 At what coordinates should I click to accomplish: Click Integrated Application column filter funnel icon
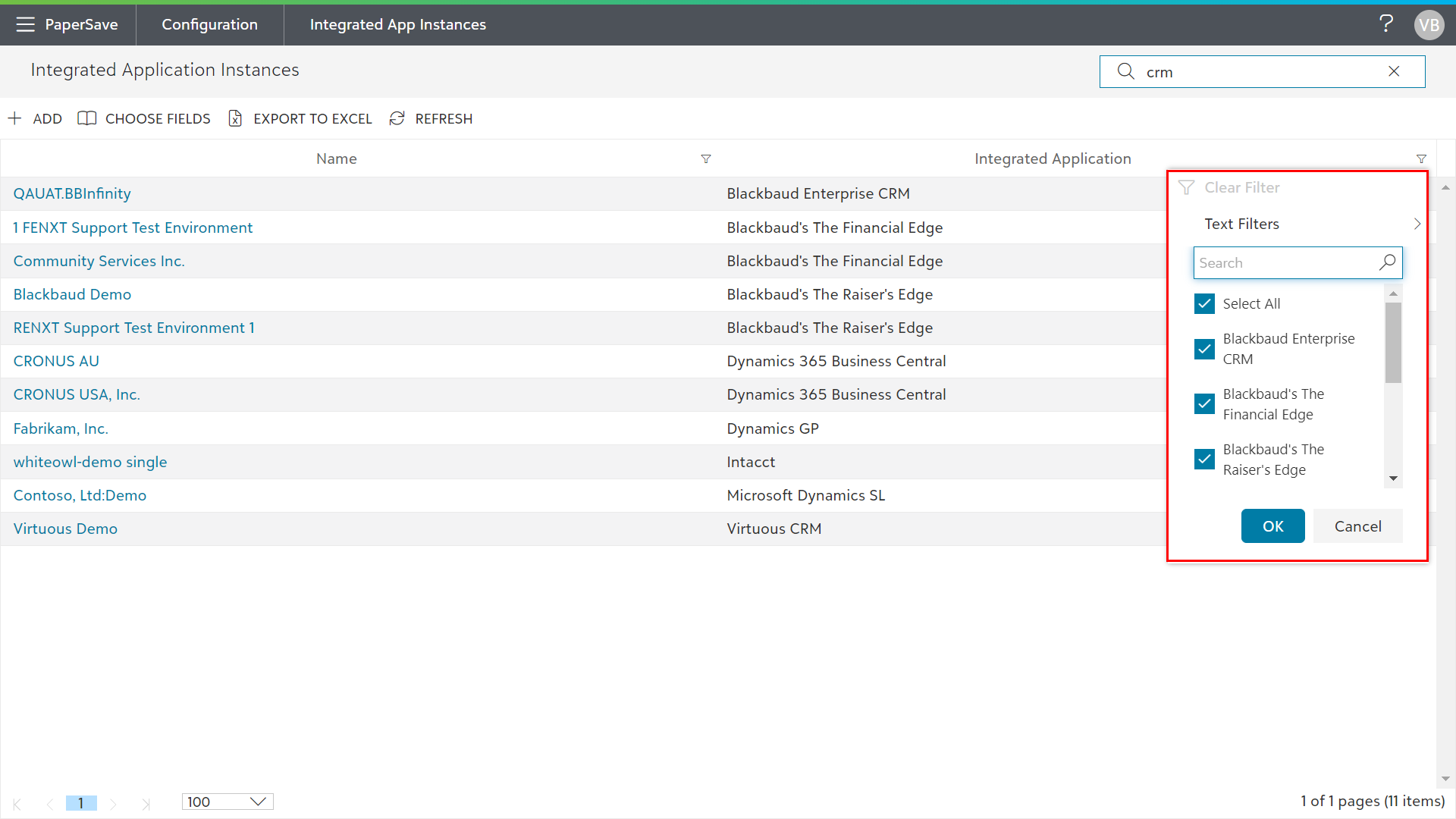click(x=1421, y=158)
